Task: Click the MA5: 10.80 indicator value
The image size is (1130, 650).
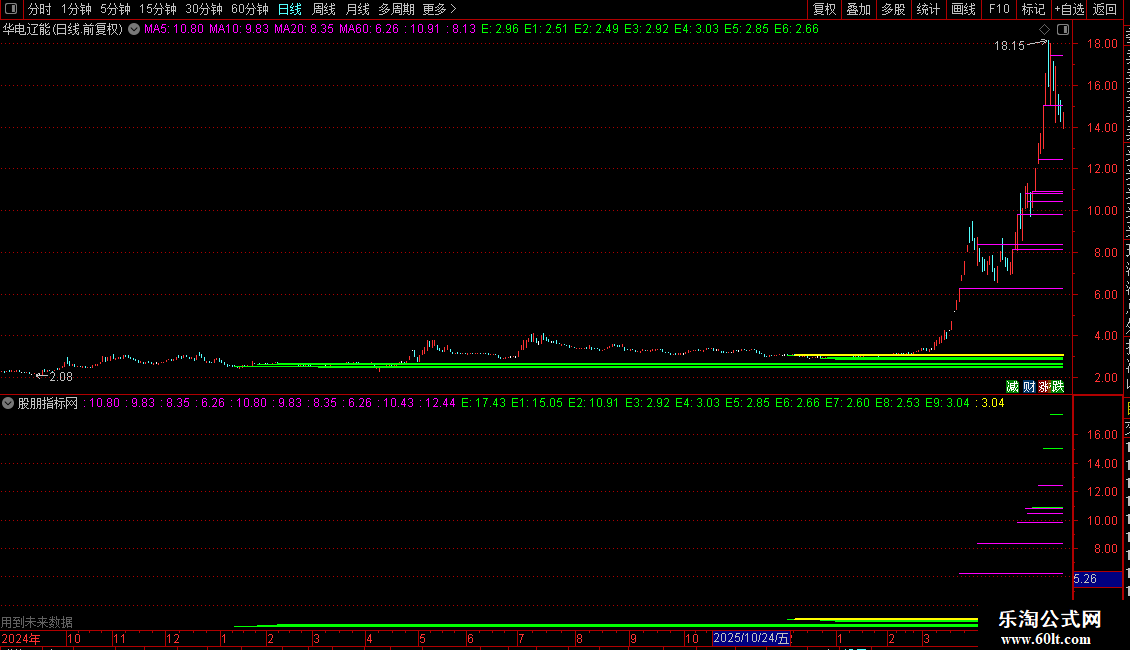Action: (174, 30)
